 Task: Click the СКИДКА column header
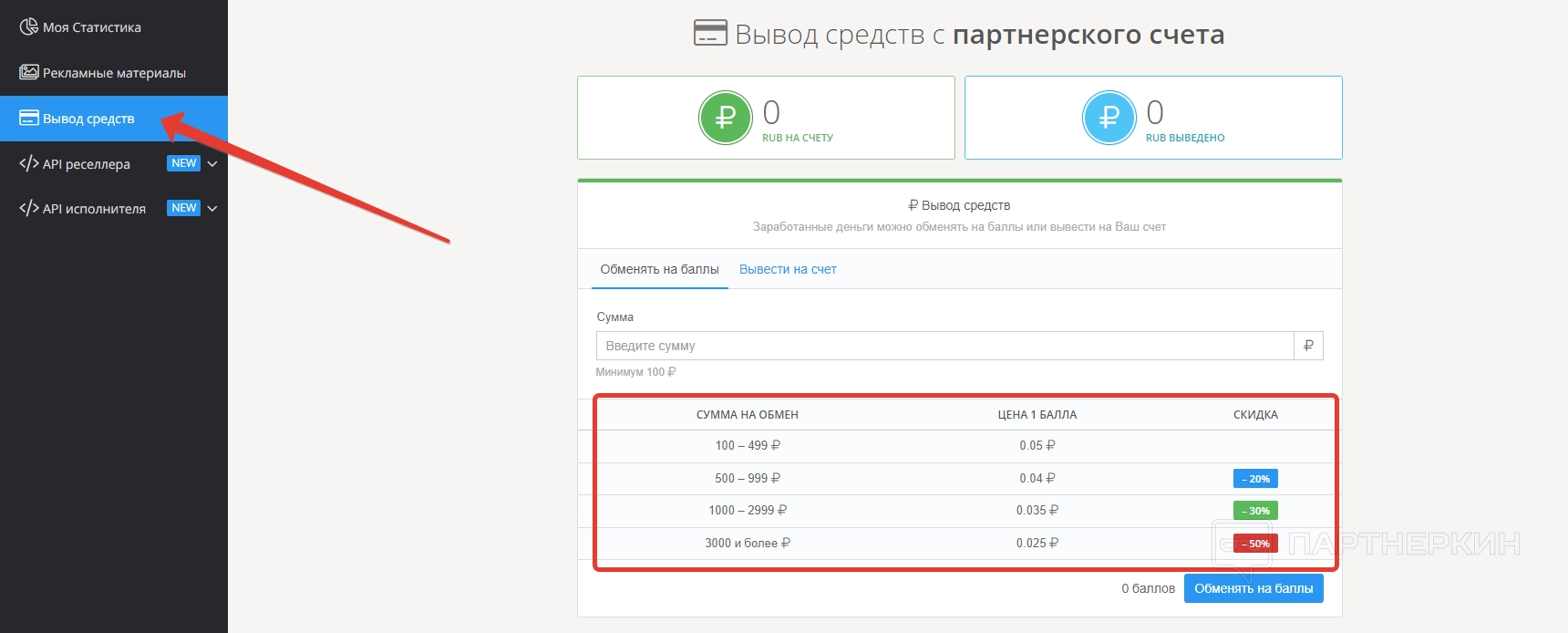click(1255, 415)
